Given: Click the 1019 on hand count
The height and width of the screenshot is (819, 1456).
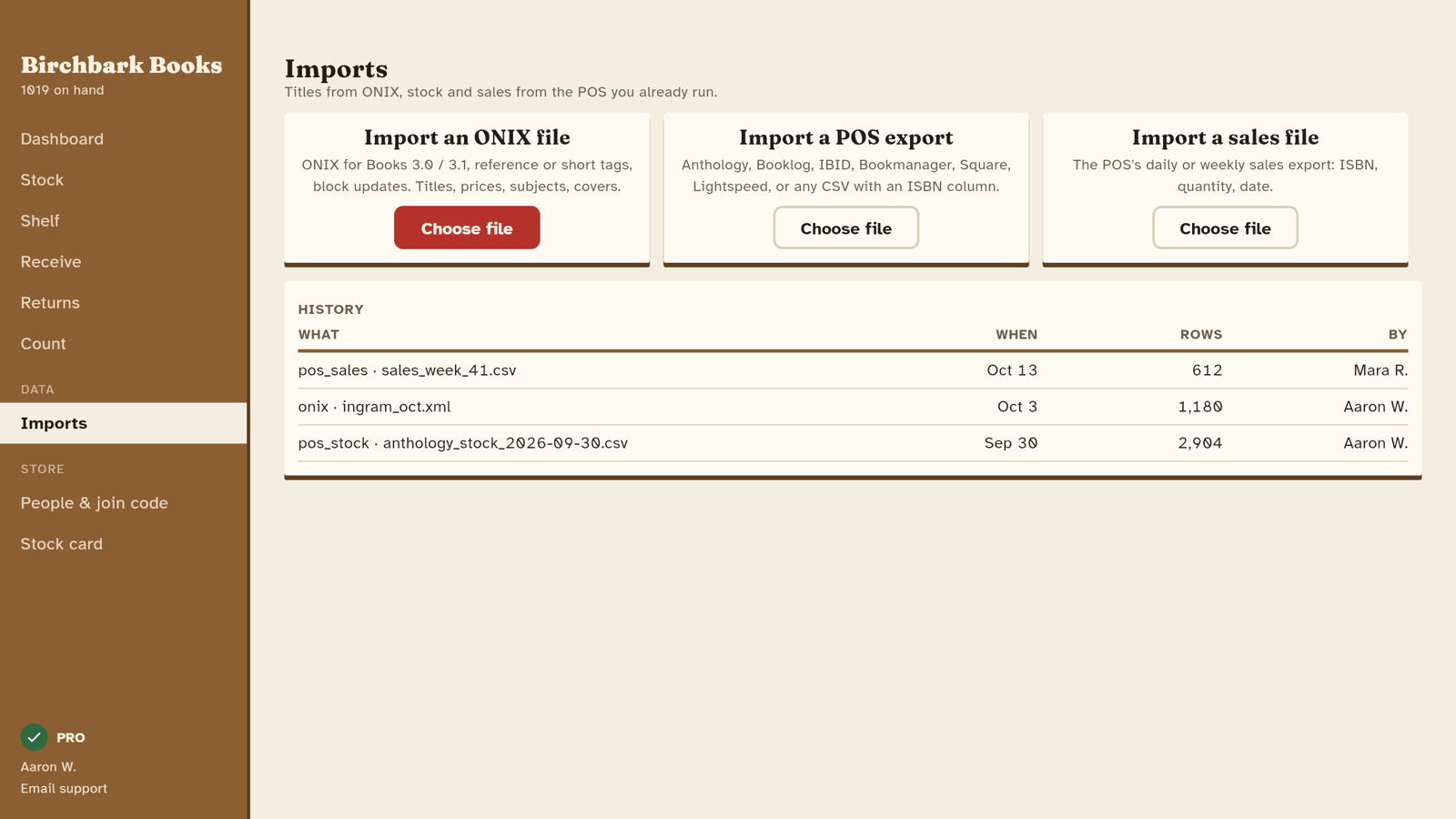Looking at the screenshot, I should pos(62,90).
